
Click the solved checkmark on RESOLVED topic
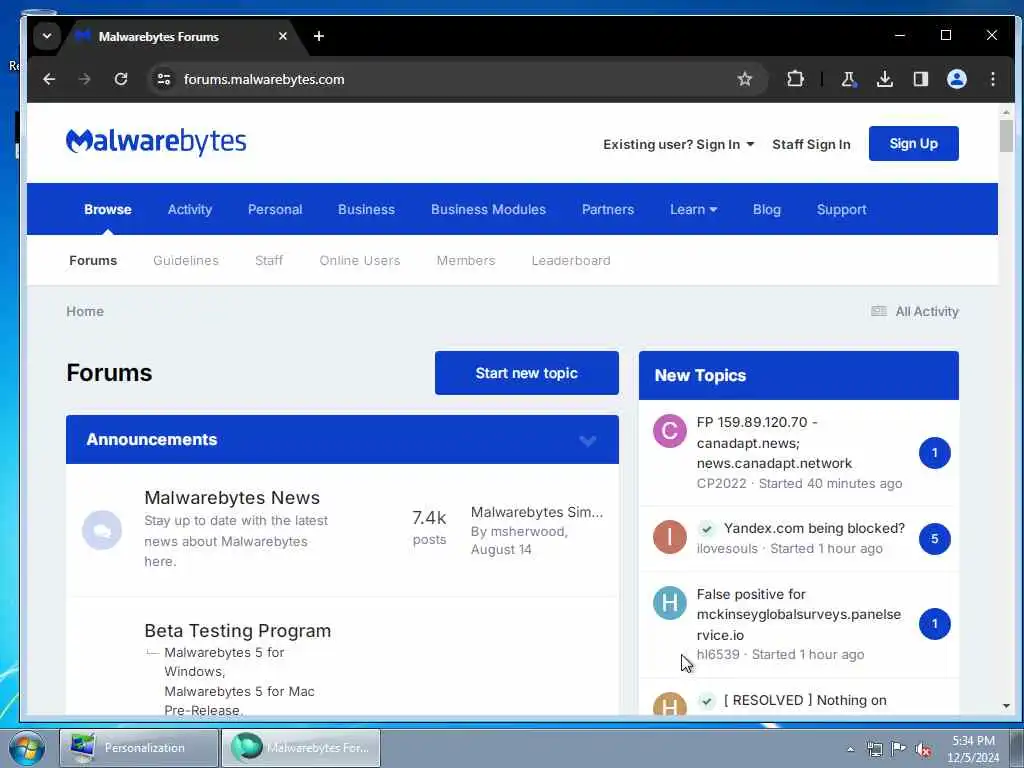707,701
